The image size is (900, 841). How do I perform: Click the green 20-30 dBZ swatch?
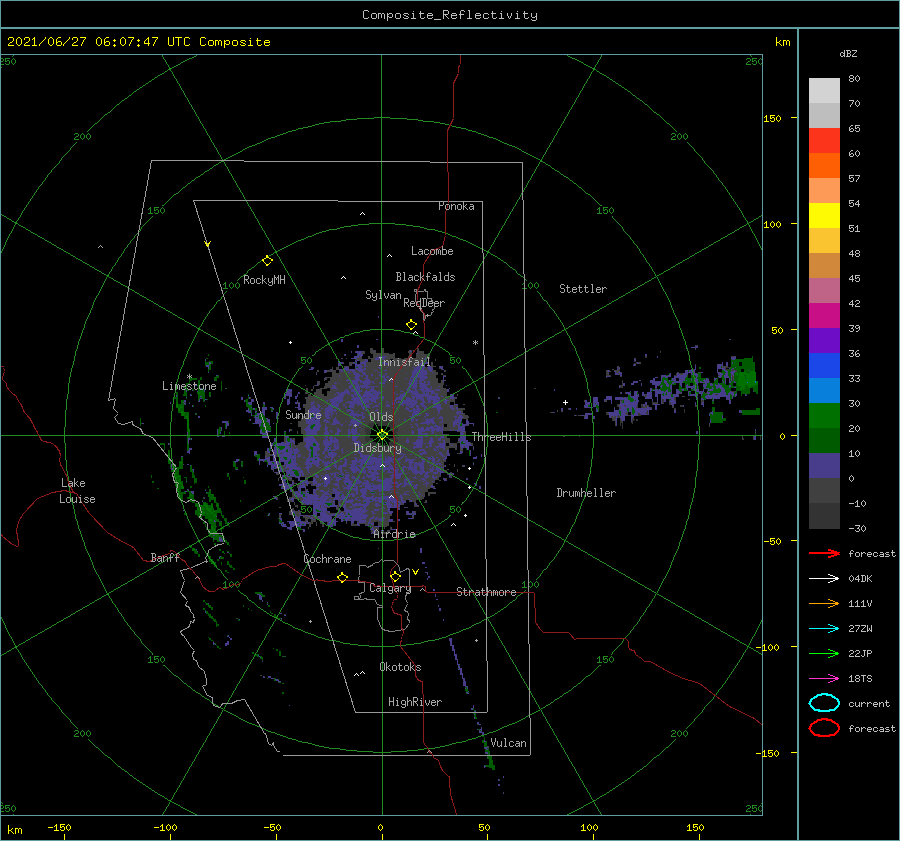pyautogui.click(x=824, y=416)
